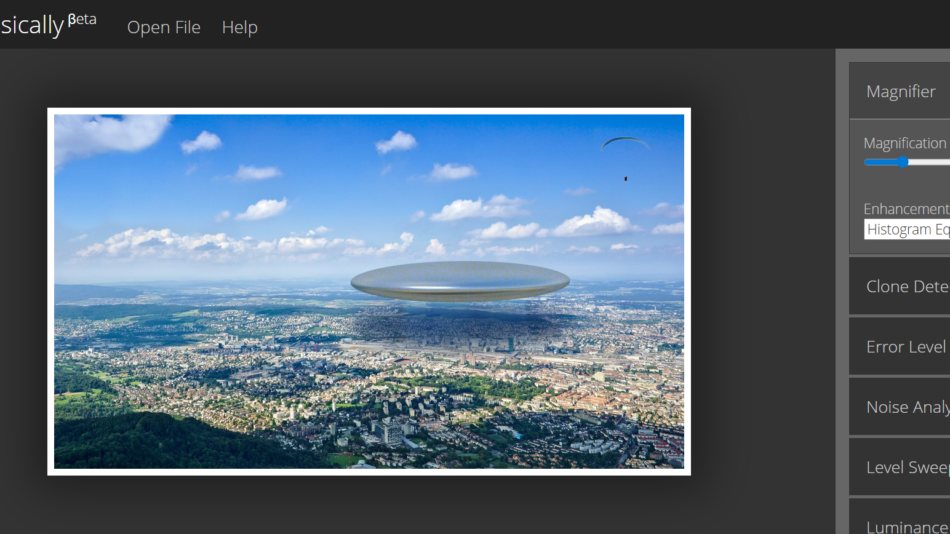Open the Luminance Gradient panel
Screen dimensions: 950x534
[x=906, y=522]
